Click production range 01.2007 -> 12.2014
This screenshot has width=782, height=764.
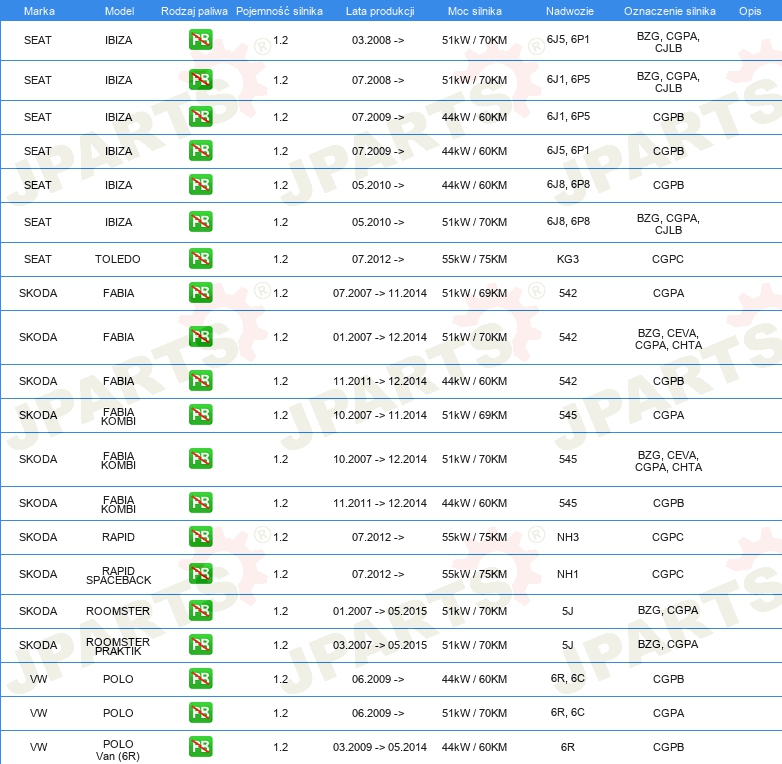tap(380, 337)
